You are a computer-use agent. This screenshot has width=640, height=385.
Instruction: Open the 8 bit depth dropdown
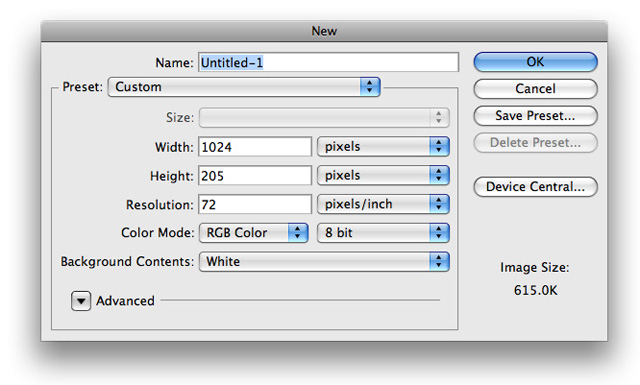pos(383,233)
